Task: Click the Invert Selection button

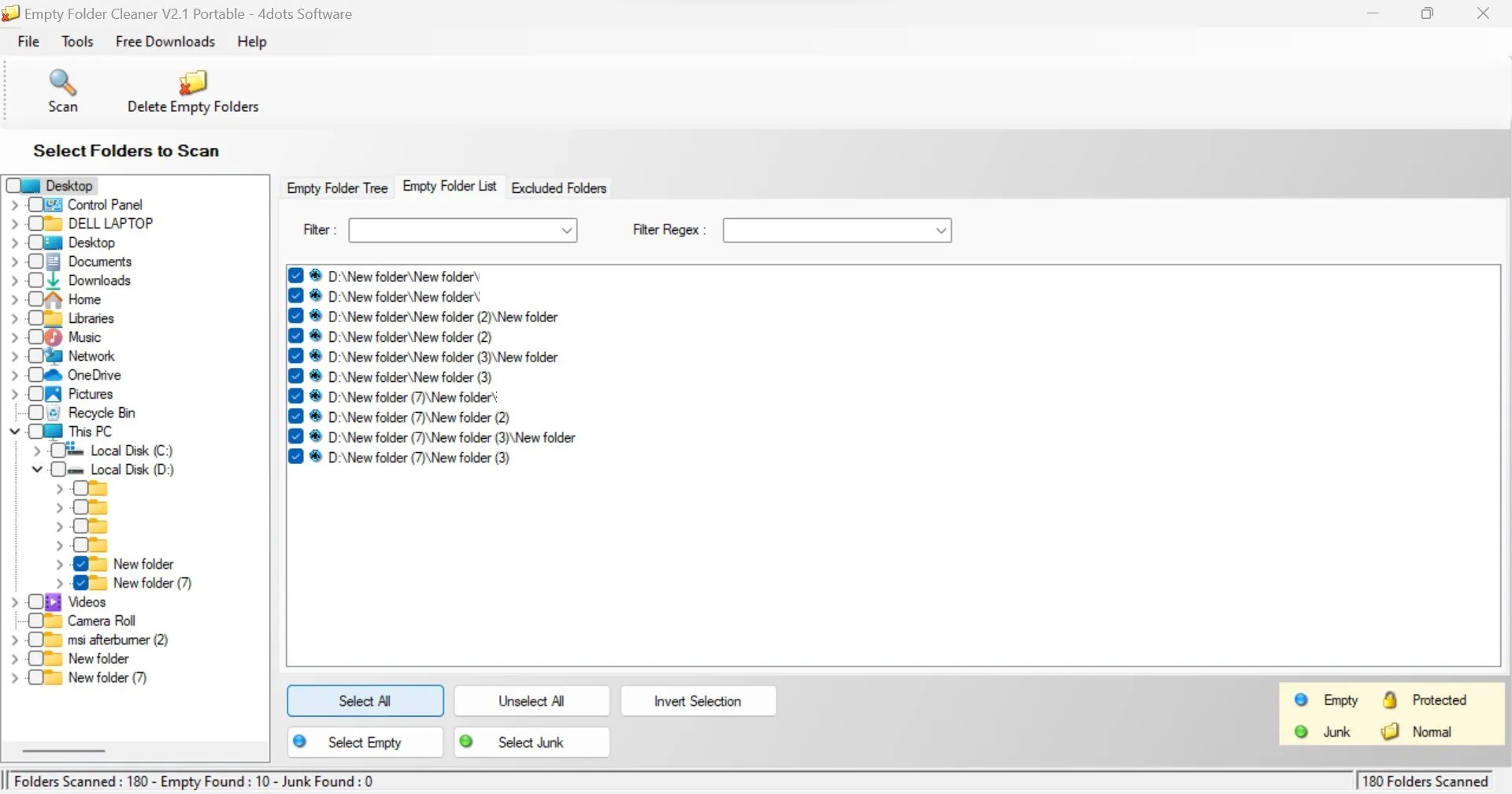Action: click(698, 700)
